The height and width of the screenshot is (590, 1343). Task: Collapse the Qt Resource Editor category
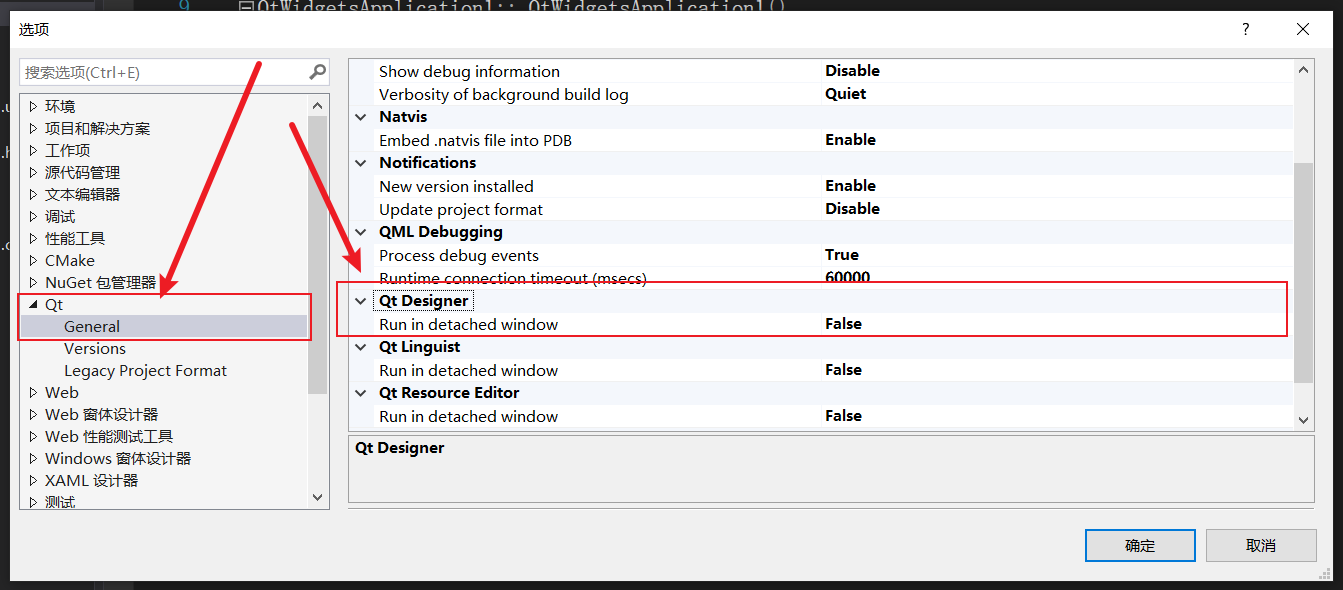click(x=361, y=393)
